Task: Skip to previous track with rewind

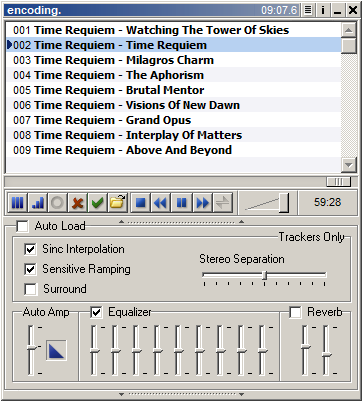Action: point(161,203)
